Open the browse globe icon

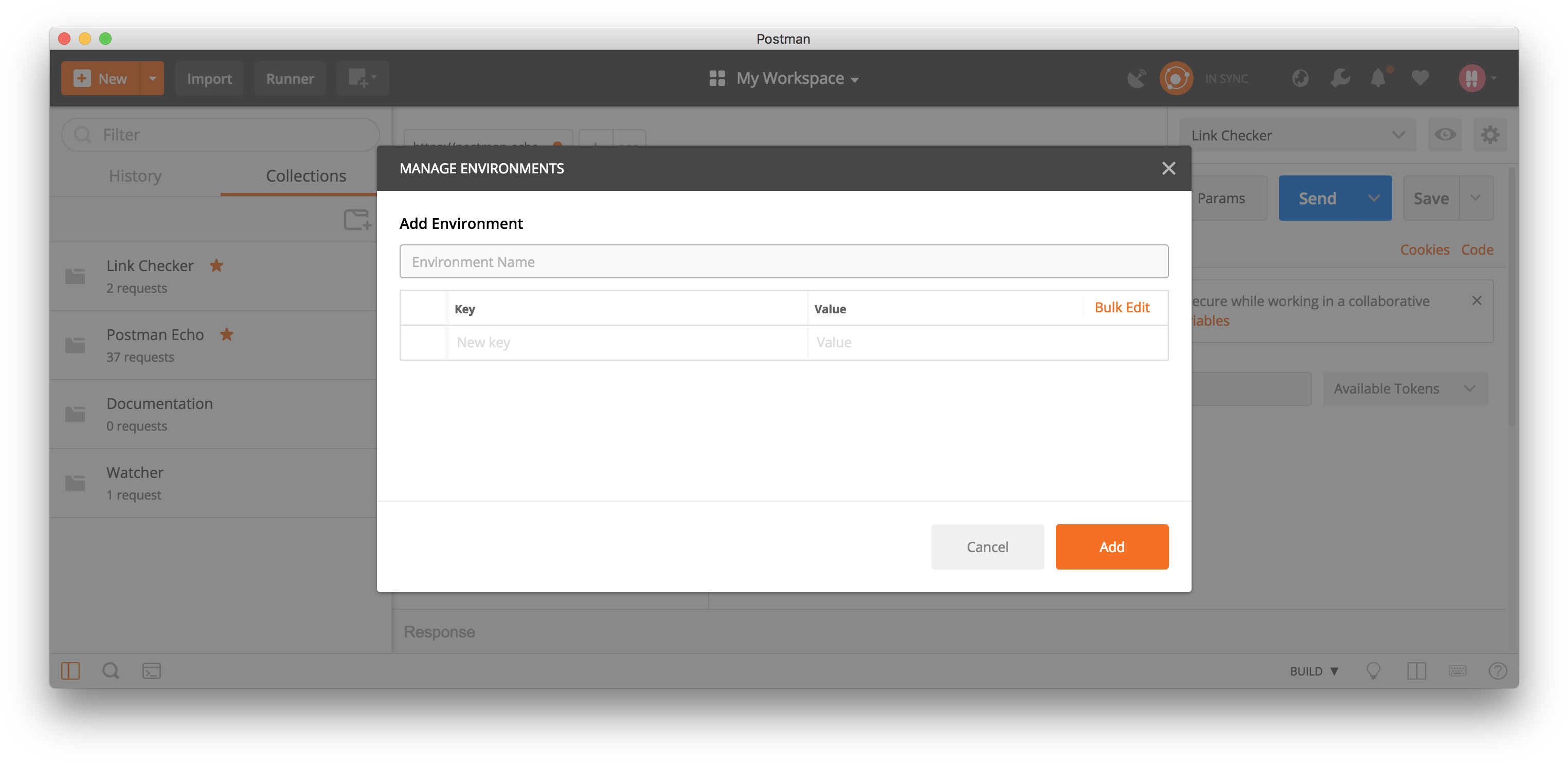tap(1300, 79)
